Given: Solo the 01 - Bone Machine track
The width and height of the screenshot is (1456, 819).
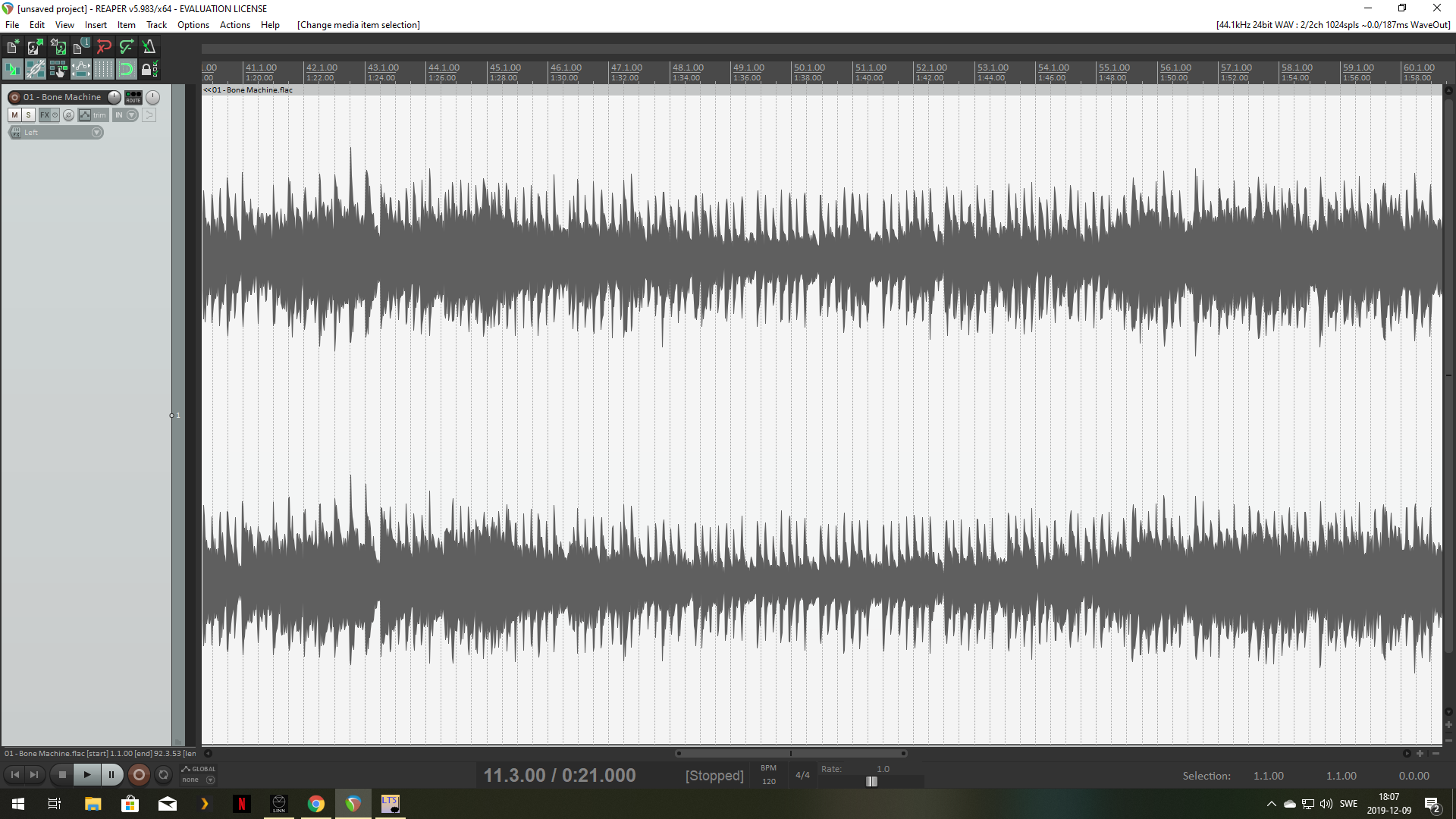Looking at the screenshot, I should [28, 115].
